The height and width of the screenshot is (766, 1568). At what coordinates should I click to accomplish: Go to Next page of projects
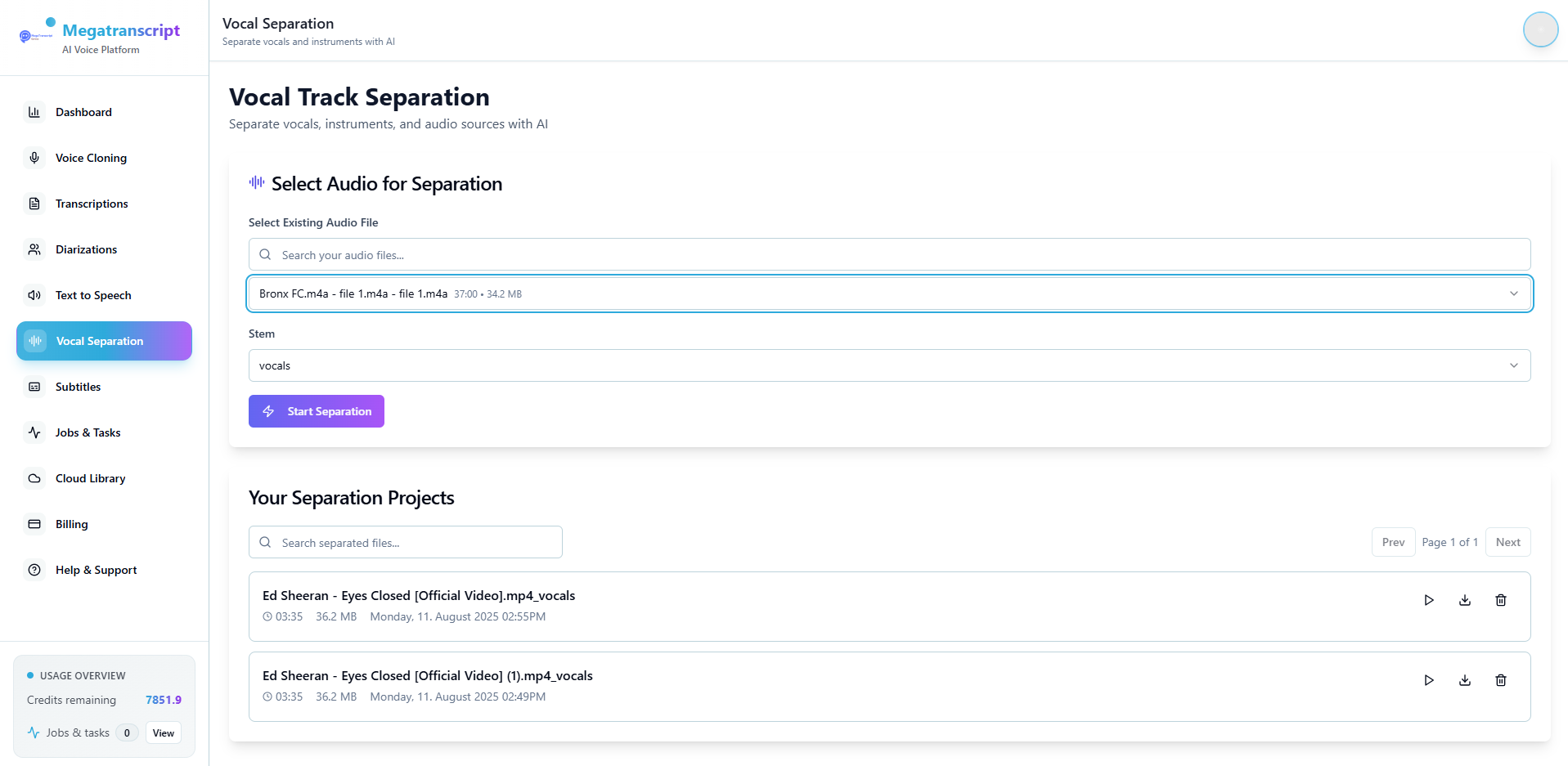point(1507,542)
